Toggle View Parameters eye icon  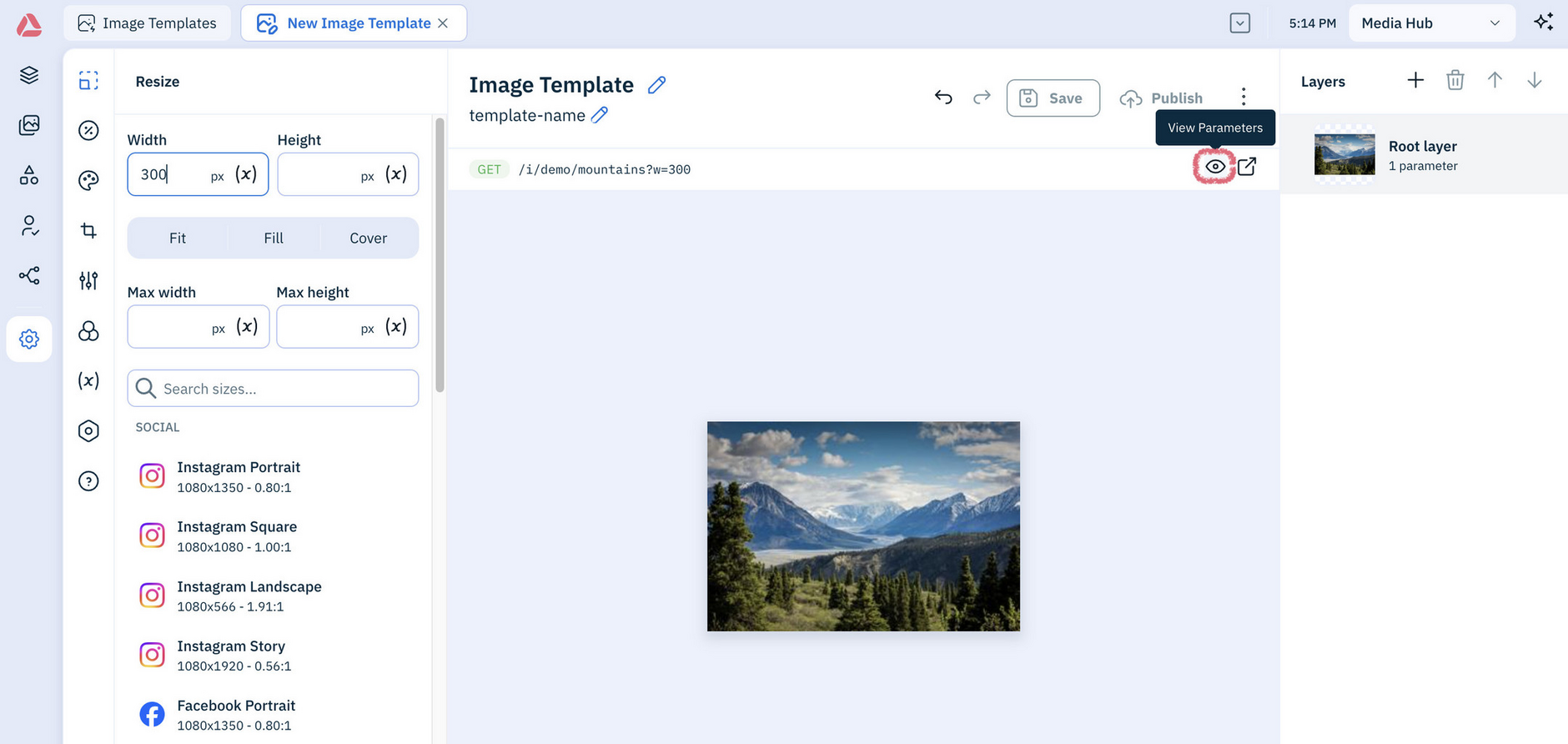pyautogui.click(x=1215, y=167)
